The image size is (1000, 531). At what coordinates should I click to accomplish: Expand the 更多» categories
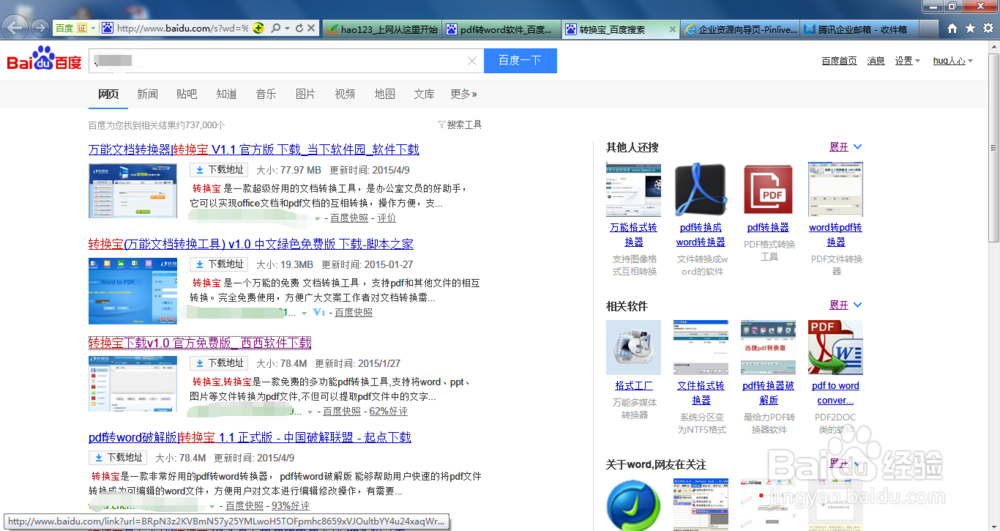pyautogui.click(x=464, y=94)
